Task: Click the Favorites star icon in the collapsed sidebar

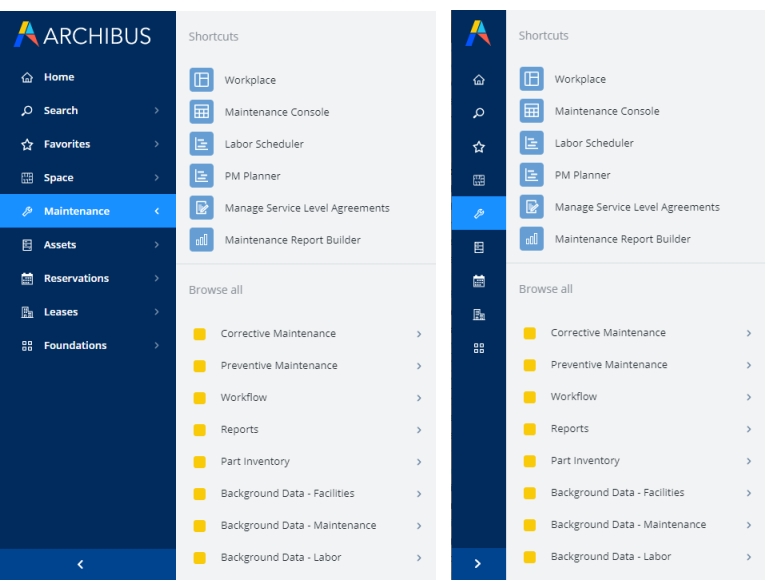Action: (478, 147)
